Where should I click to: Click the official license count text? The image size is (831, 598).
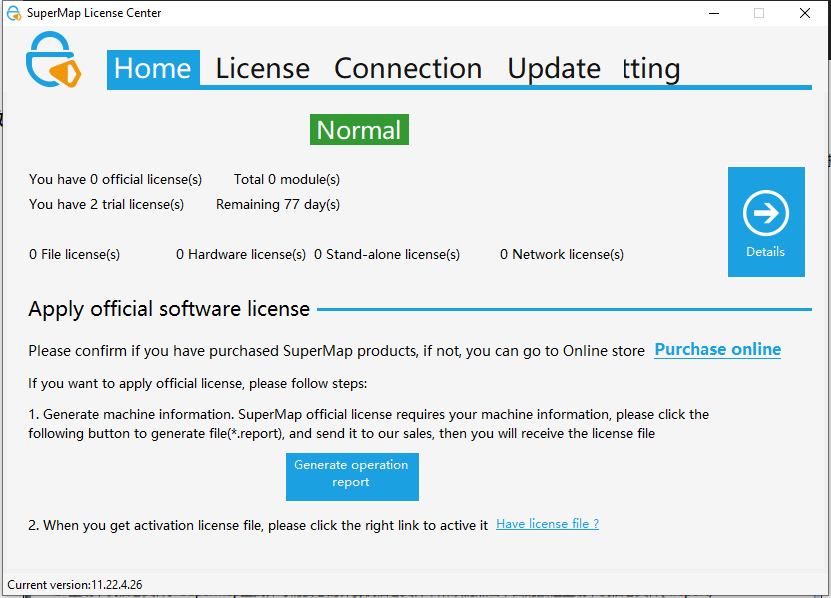point(115,179)
